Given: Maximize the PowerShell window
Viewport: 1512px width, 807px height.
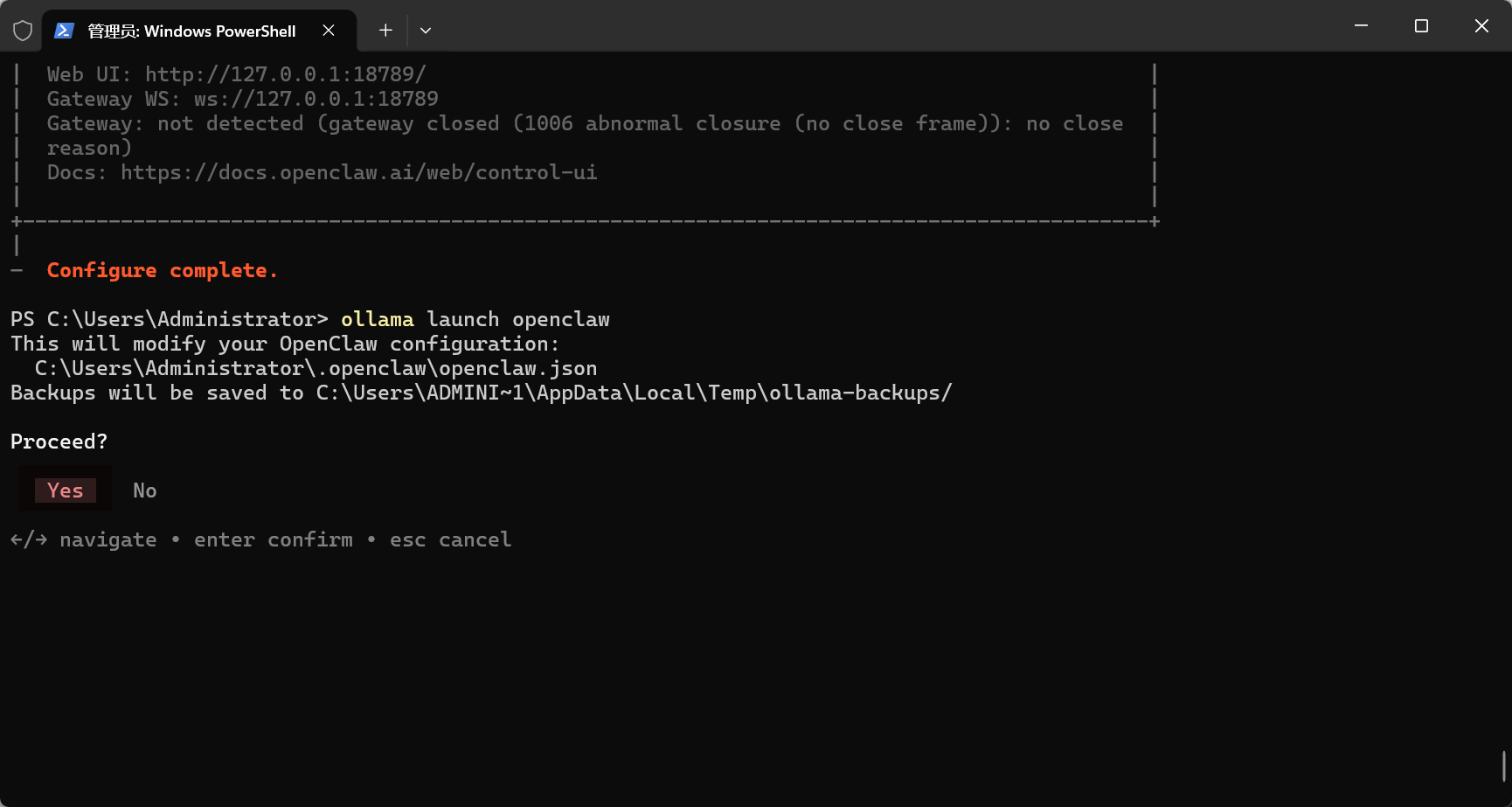Looking at the screenshot, I should [1421, 26].
